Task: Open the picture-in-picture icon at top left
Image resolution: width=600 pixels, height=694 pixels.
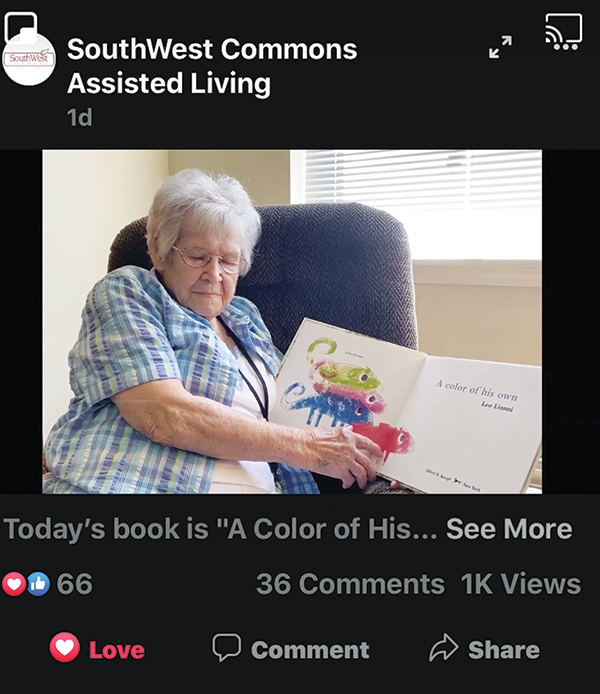Action: 20,26
